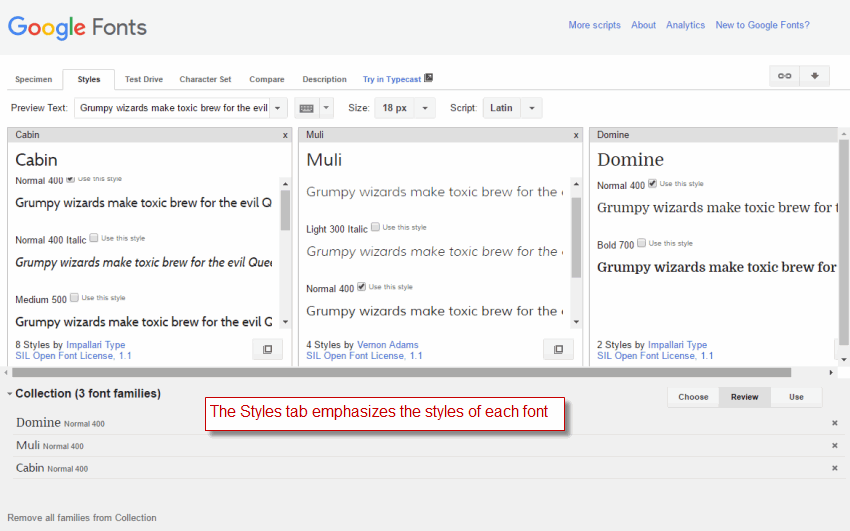
Task: Open the keyboard layout dropdown arrow
Action: [x=326, y=108]
